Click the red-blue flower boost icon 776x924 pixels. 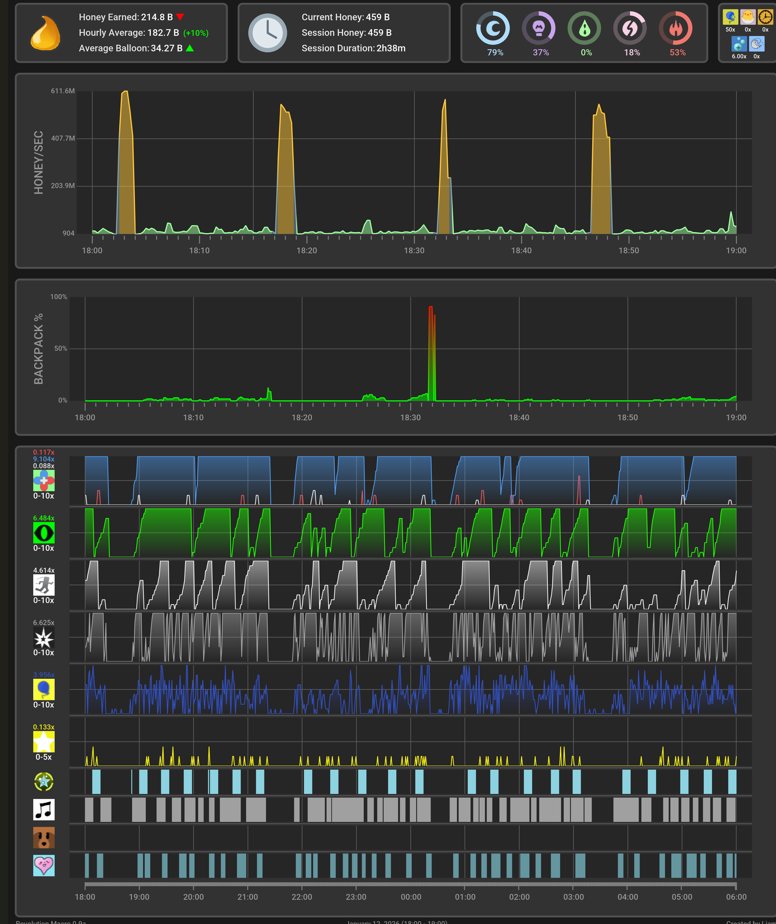click(44, 481)
